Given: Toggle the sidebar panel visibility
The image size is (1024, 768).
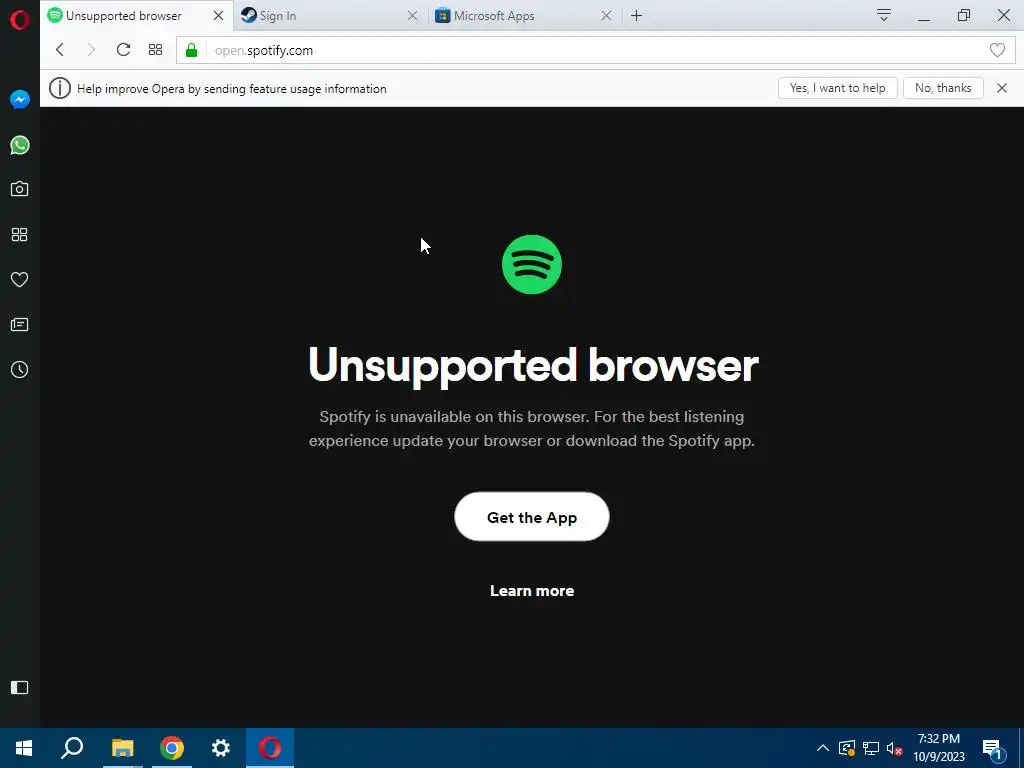Looking at the screenshot, I should 20,687.
